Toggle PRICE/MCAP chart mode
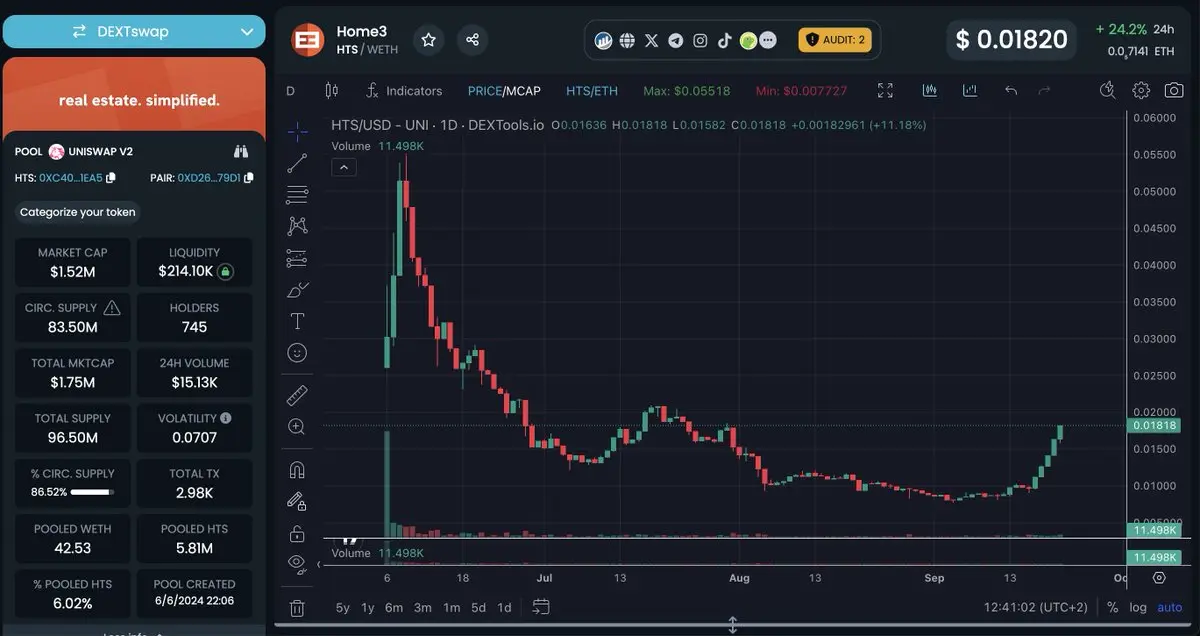1200x636 pixels. point(504,91)
